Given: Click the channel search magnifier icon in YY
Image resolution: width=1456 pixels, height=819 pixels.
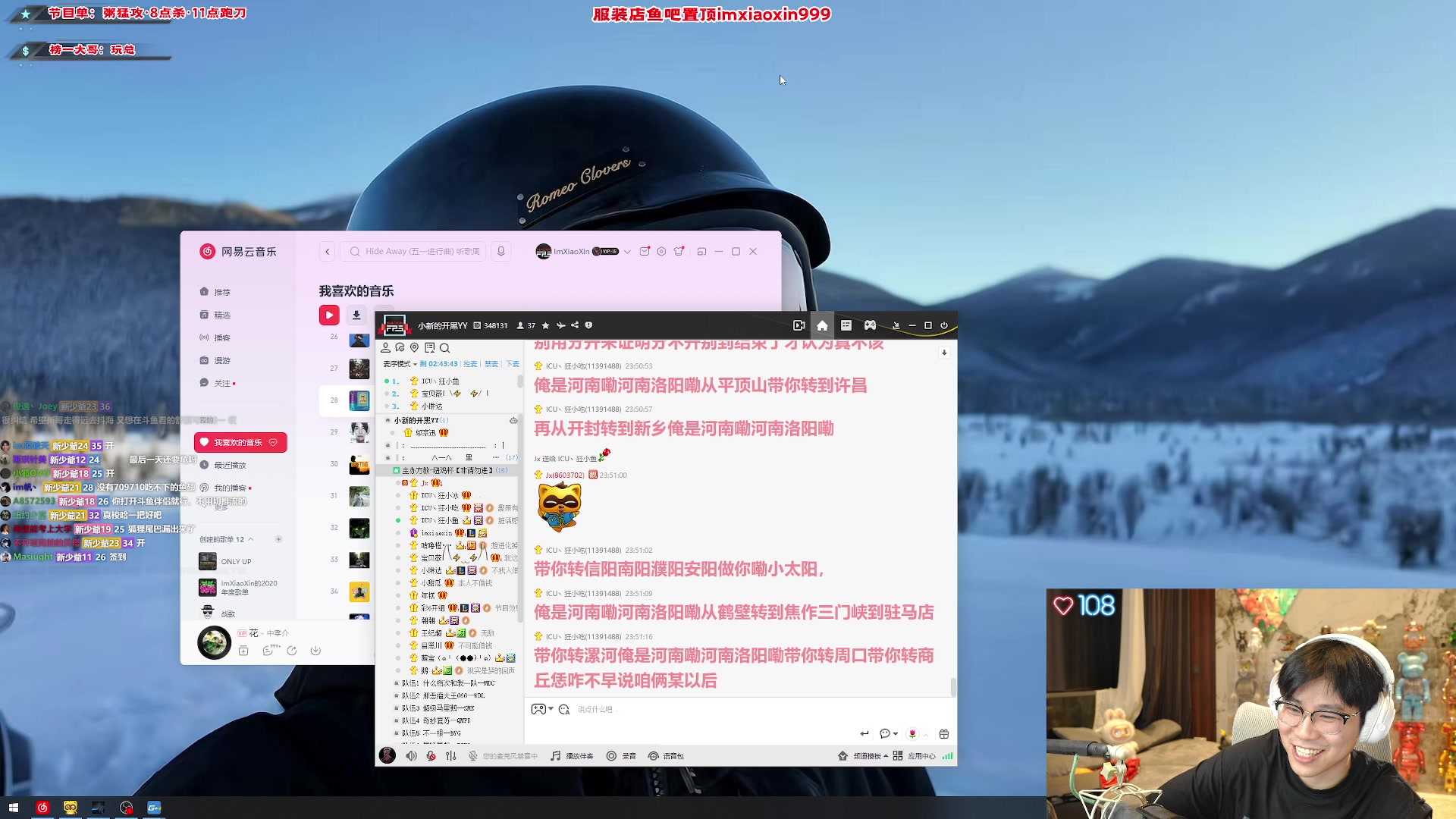Looking at the screenshot, I should (445, 348).
